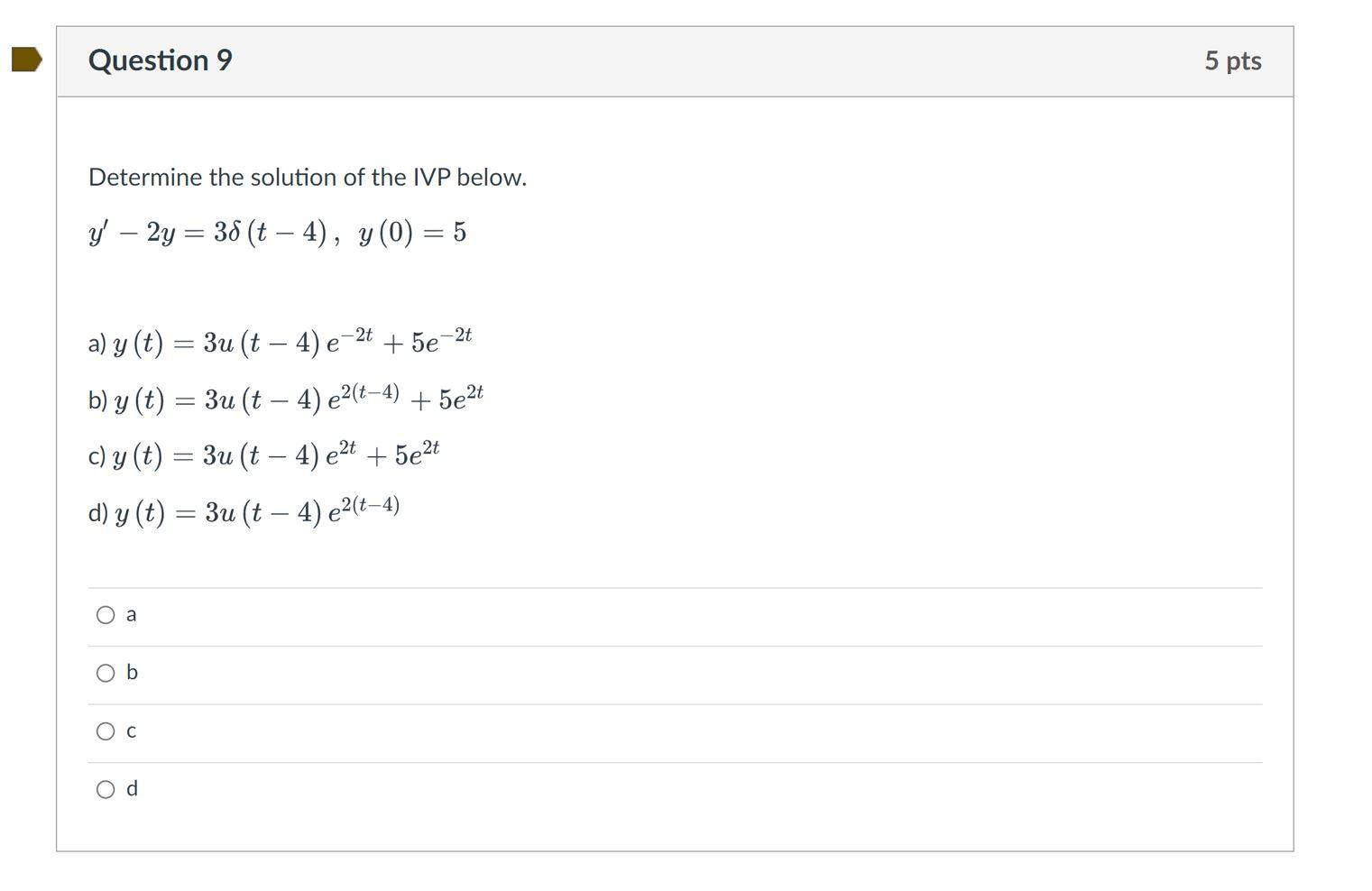Click the question header bar
The image size is (1372, 891).
click(675, 60)
